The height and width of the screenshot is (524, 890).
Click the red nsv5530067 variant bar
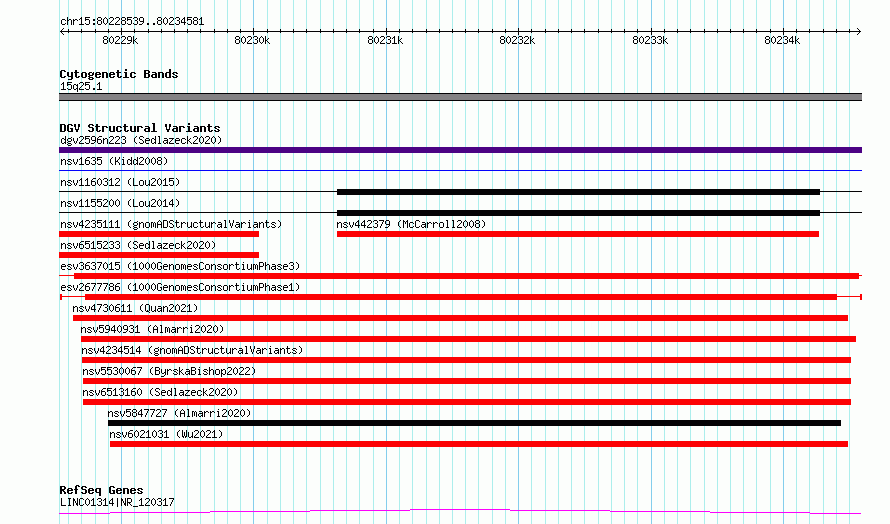467,381
